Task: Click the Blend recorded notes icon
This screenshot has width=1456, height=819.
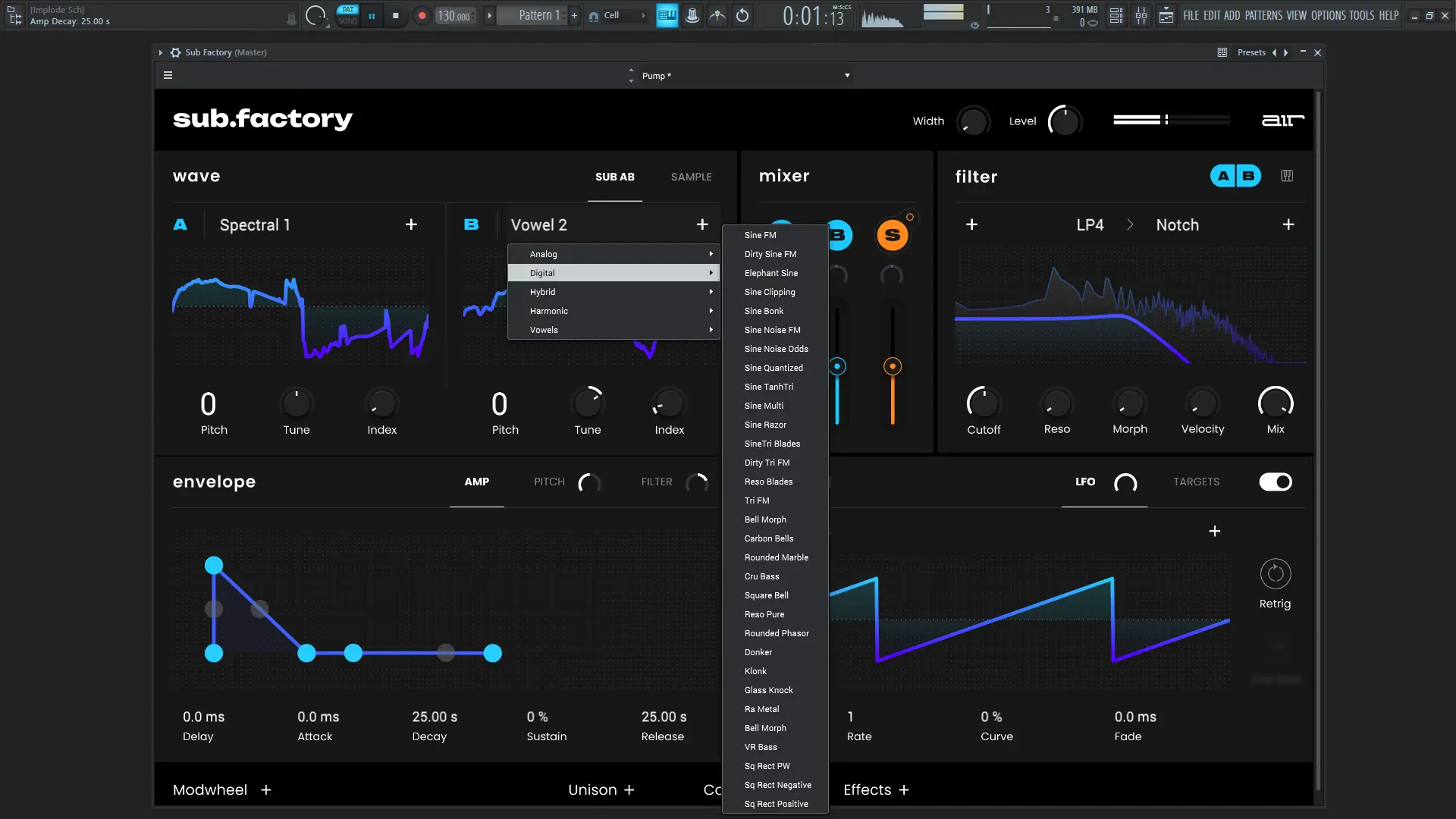Action: pos(717,15)
